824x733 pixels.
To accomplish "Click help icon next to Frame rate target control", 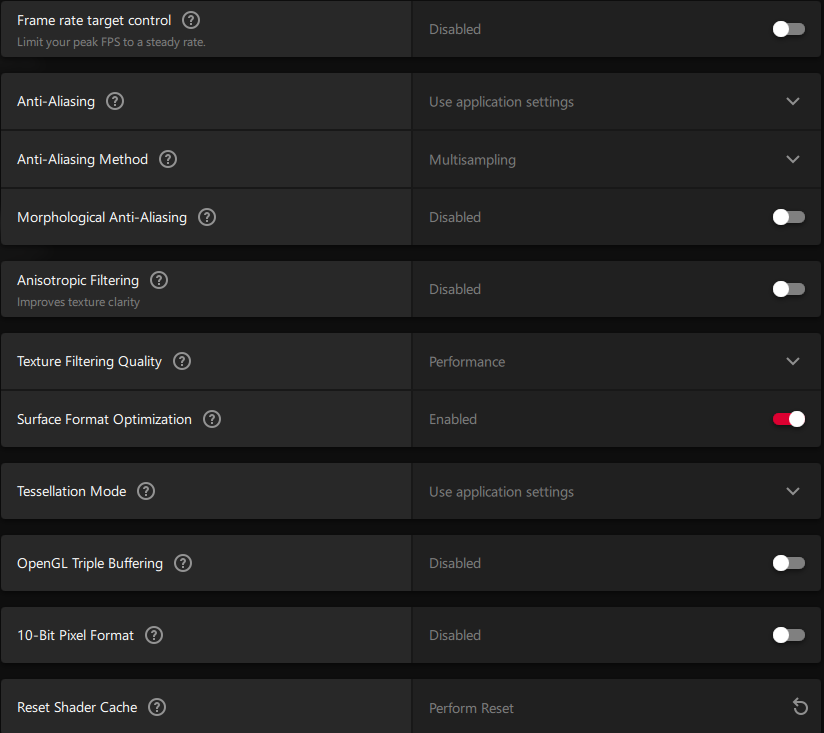I will (191, 20).
